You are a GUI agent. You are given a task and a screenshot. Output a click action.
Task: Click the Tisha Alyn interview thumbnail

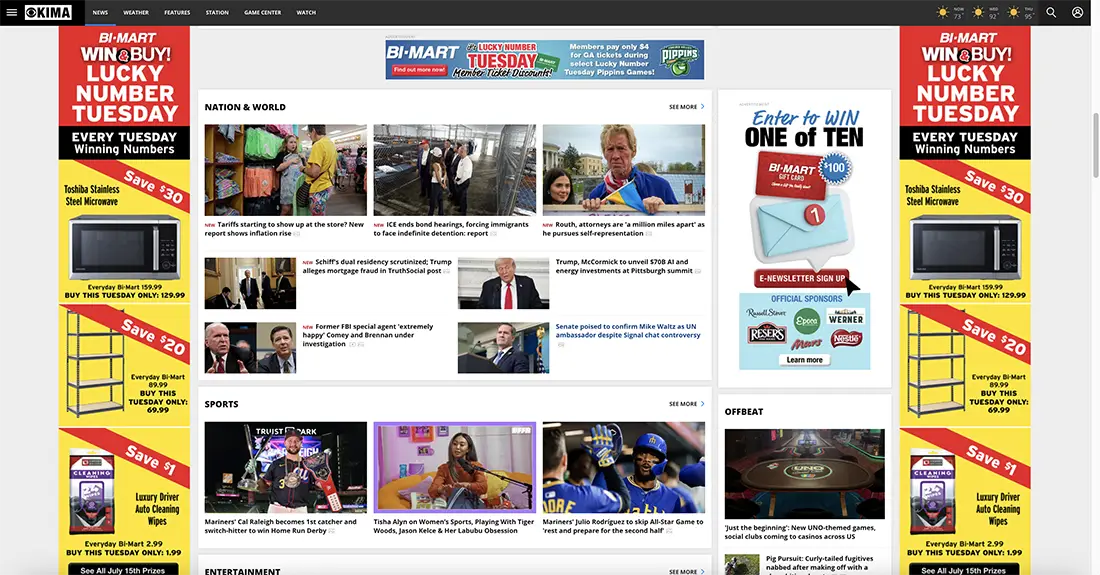(x=455, y=467)
